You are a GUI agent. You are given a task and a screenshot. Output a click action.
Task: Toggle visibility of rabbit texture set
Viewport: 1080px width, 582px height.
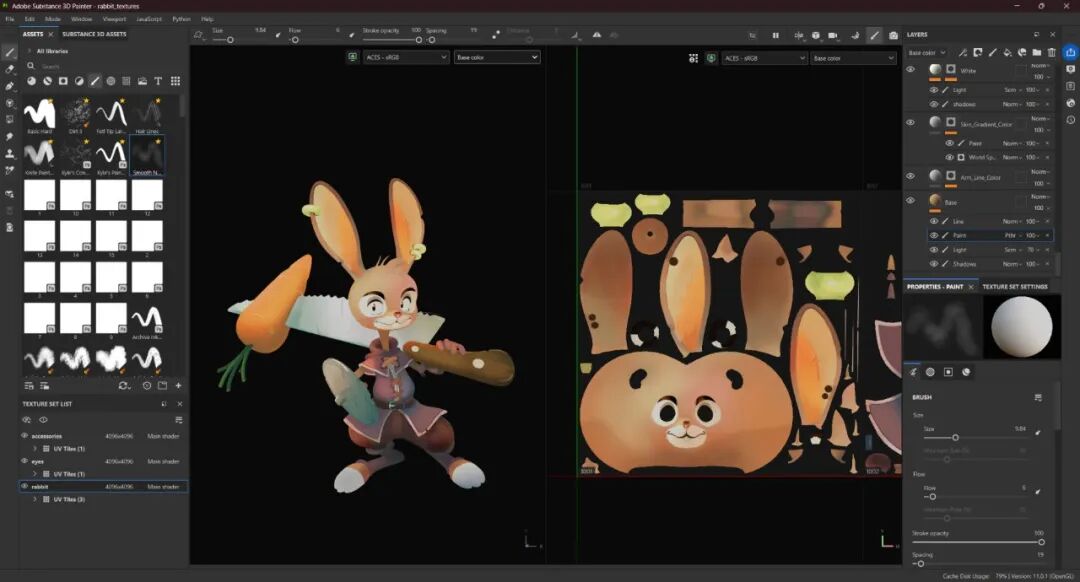pos(25,486)
